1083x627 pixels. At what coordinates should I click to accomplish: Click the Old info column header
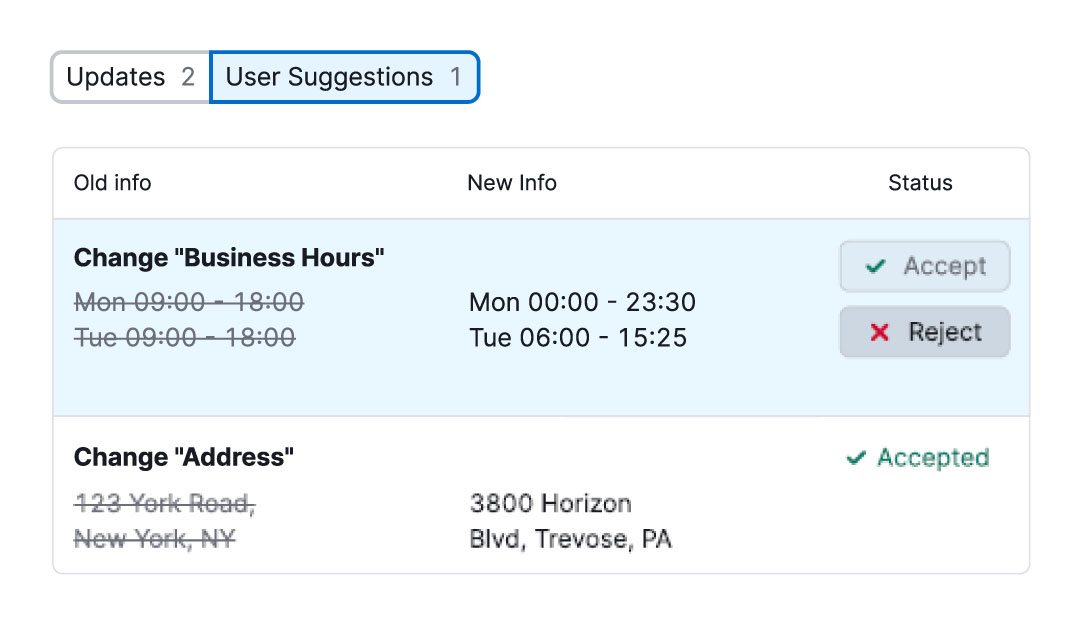point(112,183)
